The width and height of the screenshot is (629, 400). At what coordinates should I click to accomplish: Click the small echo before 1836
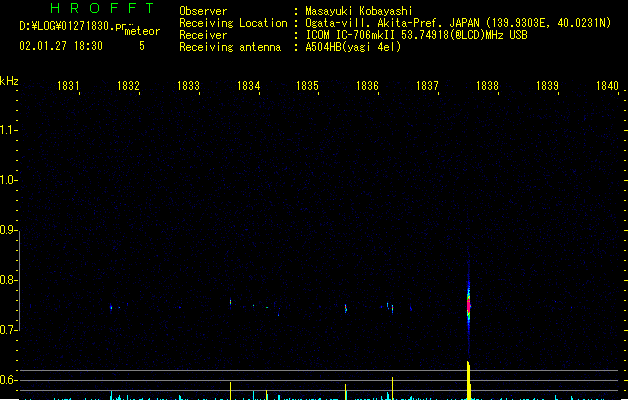(345, 308)
